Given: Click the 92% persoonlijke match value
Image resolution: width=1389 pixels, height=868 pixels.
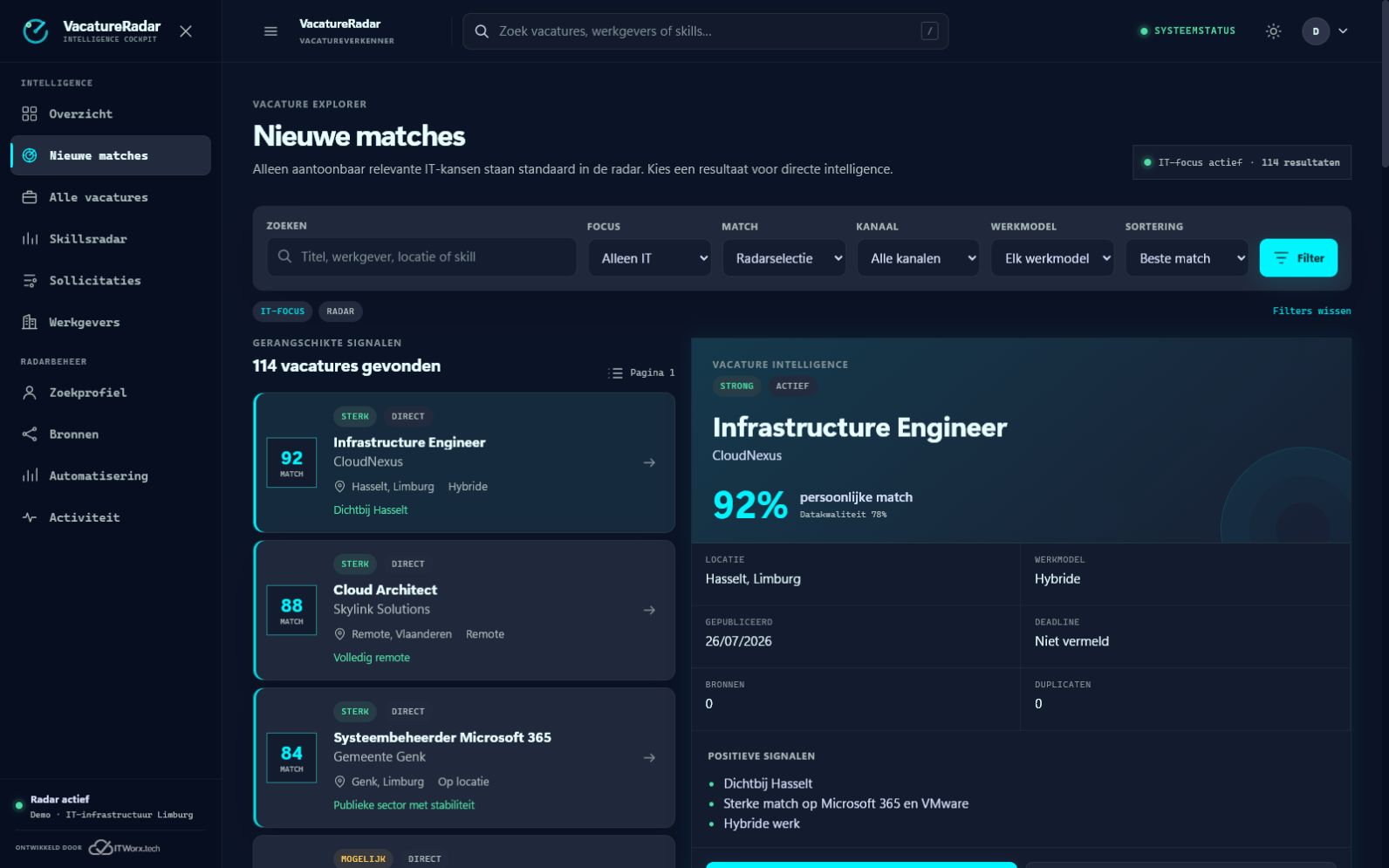Looking at the screenshot, I should 750,505.
